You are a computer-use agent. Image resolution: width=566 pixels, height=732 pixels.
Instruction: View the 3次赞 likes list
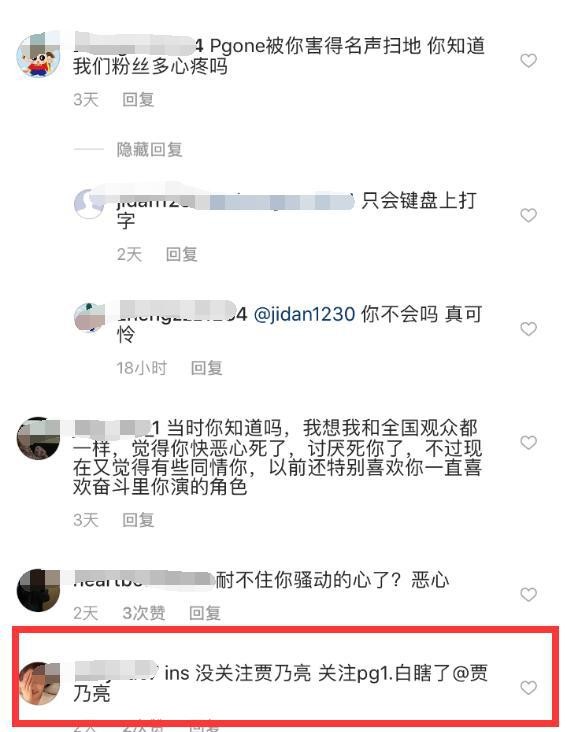point(144,613)
